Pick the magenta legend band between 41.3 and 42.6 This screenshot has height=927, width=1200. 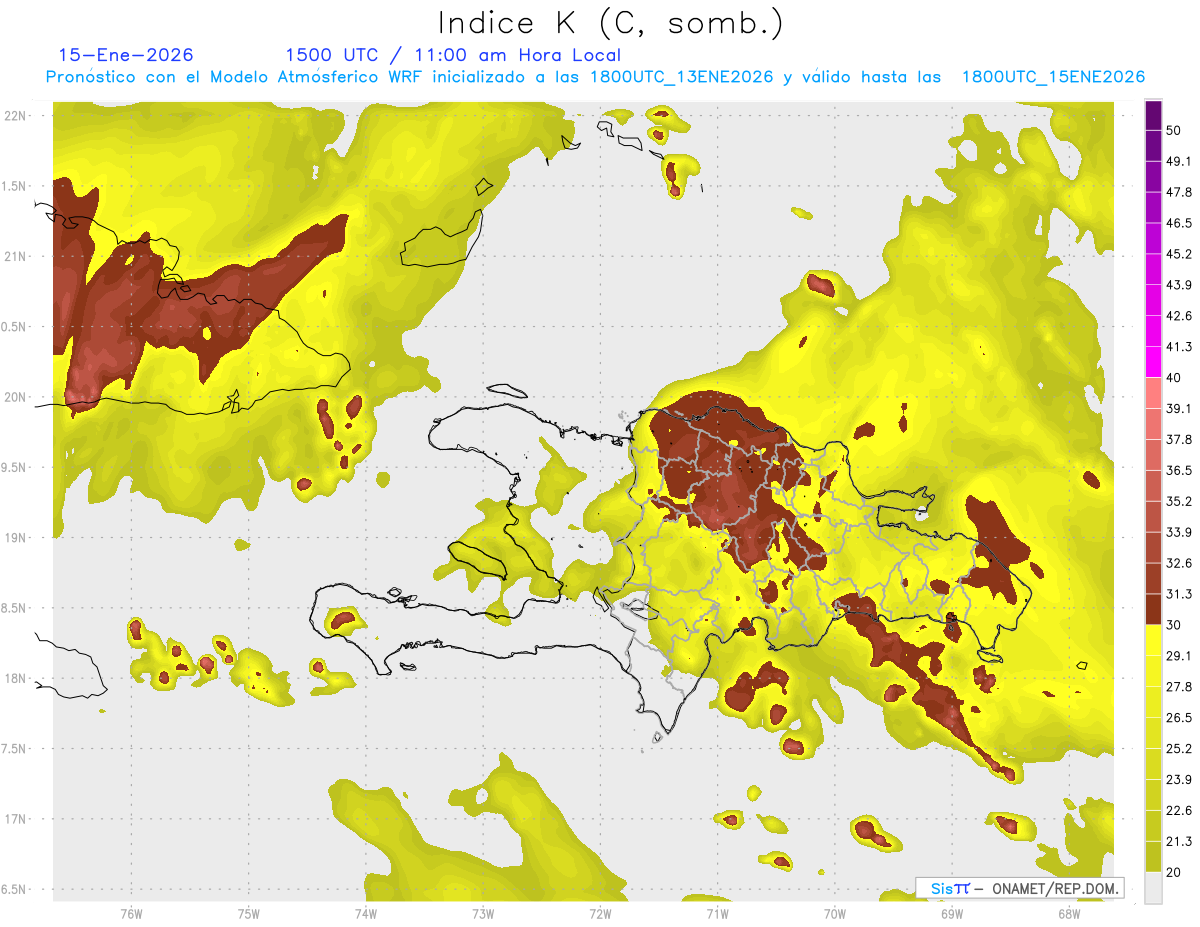click(x=1153, y=331)
